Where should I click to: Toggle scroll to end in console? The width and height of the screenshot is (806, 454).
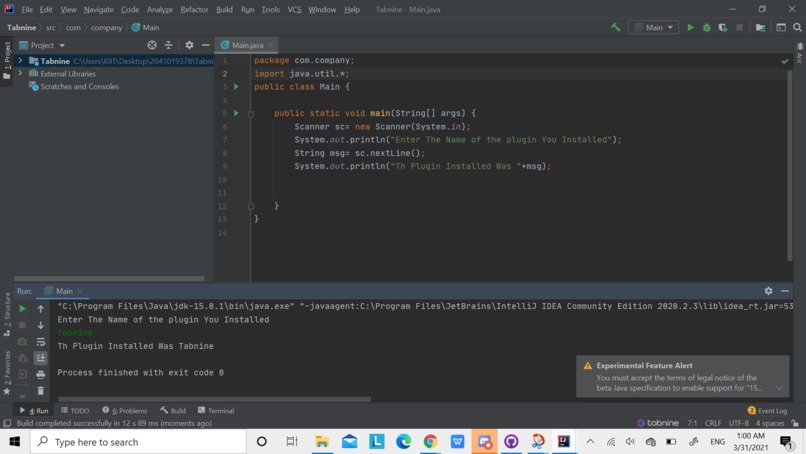pyautogui.click(x=41, y=358)
